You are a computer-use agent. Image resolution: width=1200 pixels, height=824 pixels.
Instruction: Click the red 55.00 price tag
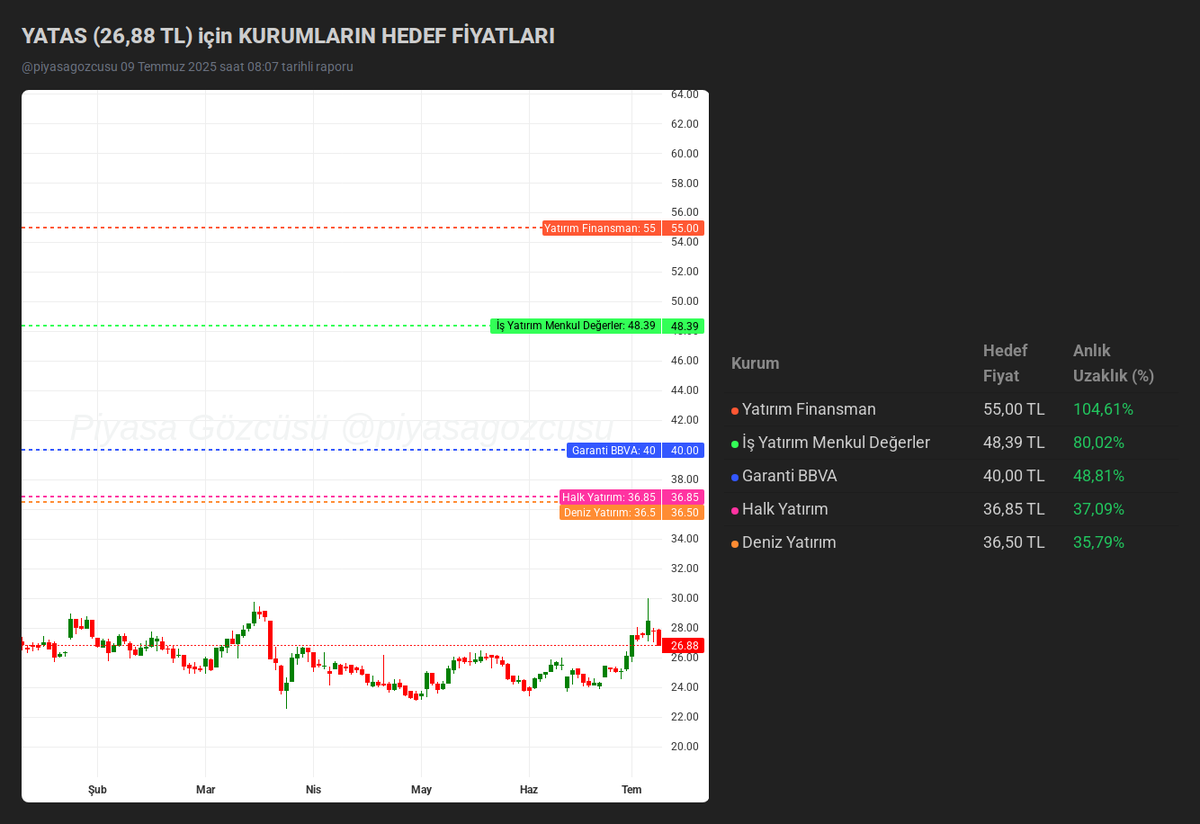click(x=684, y=228)
